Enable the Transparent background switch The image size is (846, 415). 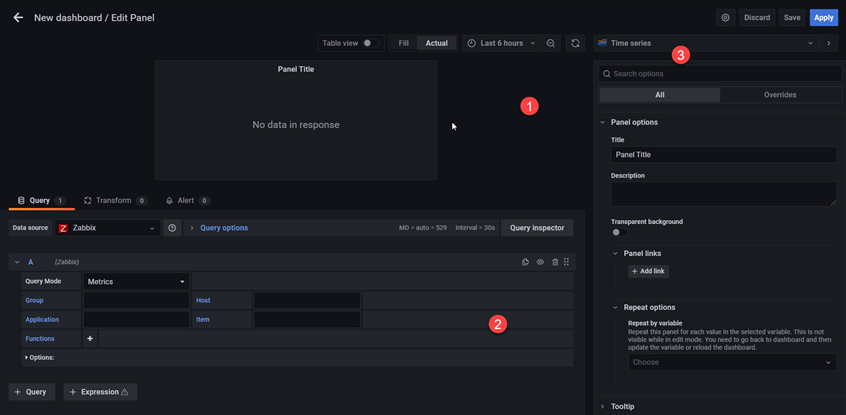pyautogui.click(x=618, y=232)
